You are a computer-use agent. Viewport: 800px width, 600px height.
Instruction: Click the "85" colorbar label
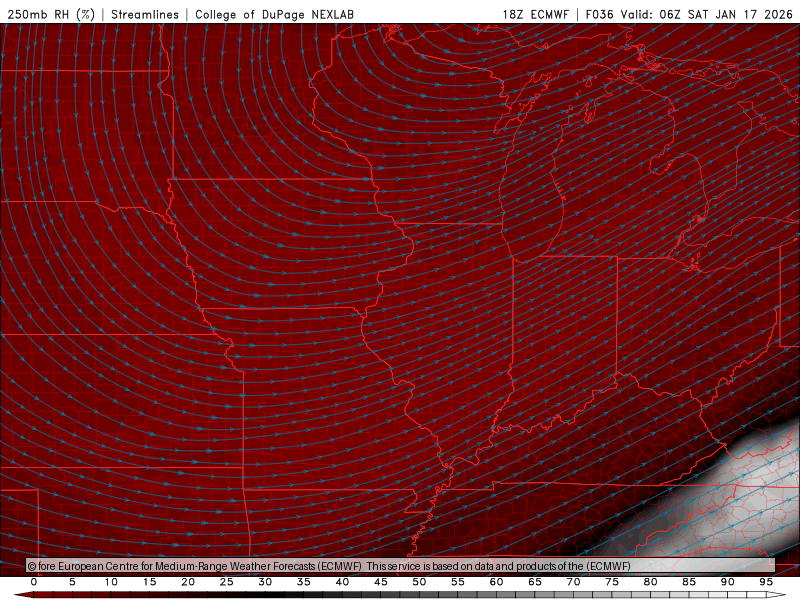(x=689, y=582)
